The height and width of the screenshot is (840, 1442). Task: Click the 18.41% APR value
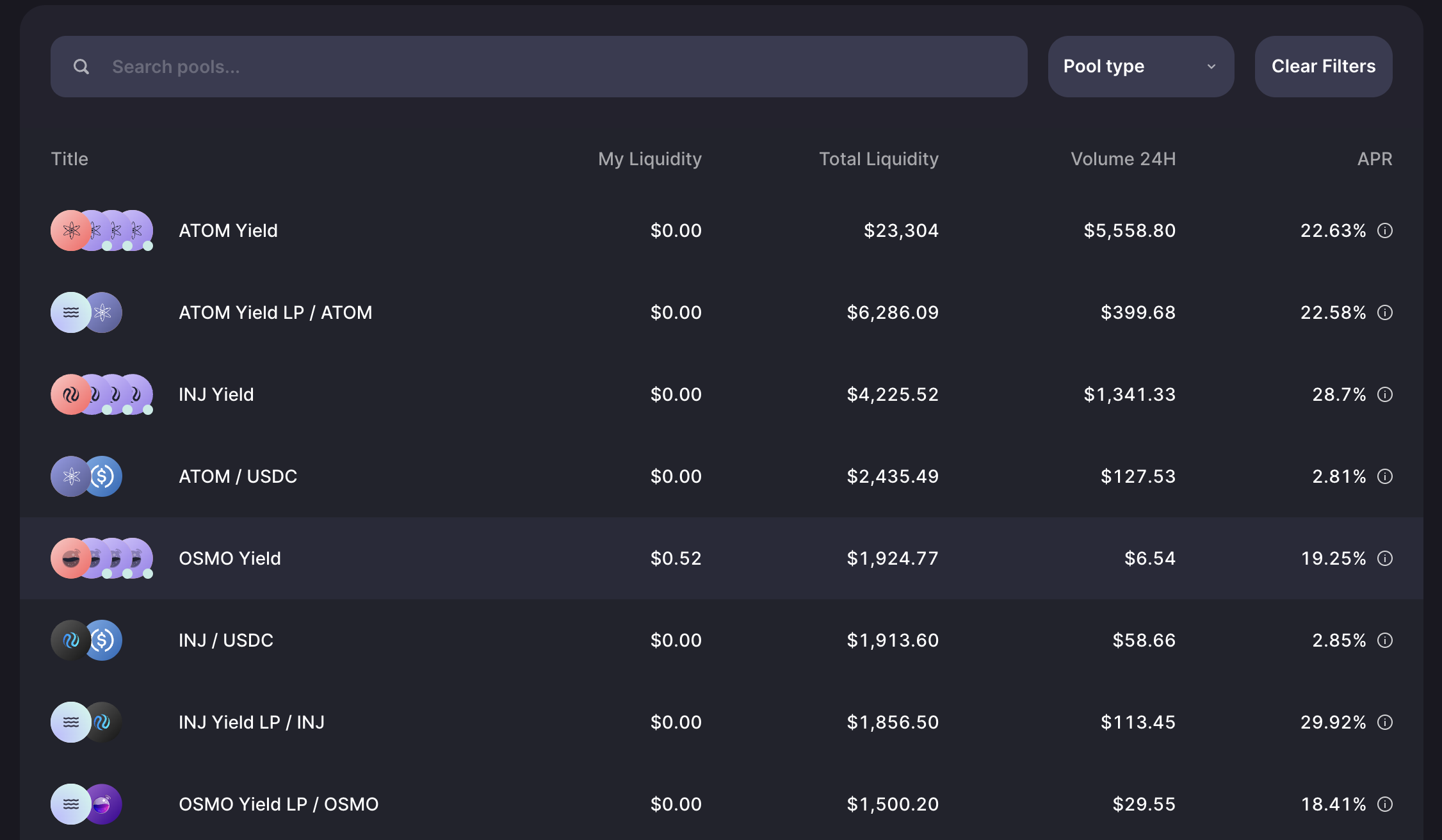pyautogui.click(x=1334, y=804)
